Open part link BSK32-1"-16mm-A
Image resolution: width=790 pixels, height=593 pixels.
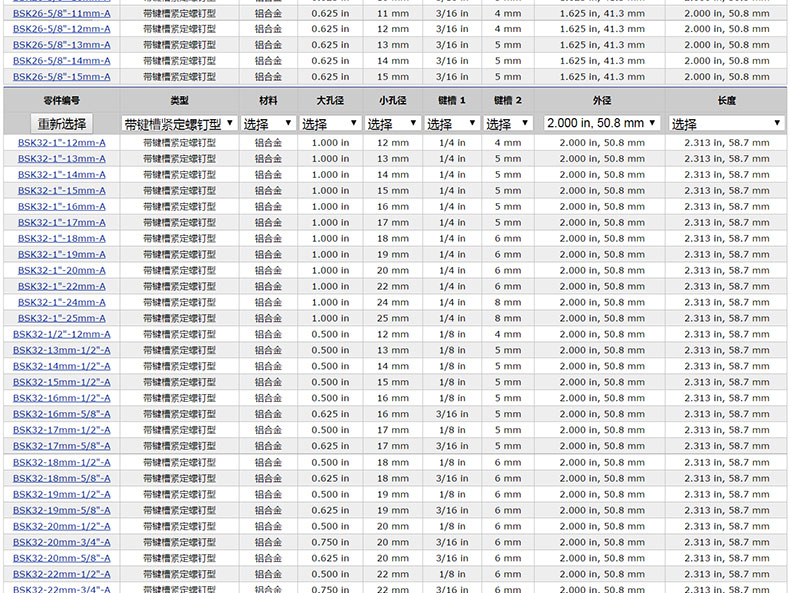pos(62,207)
